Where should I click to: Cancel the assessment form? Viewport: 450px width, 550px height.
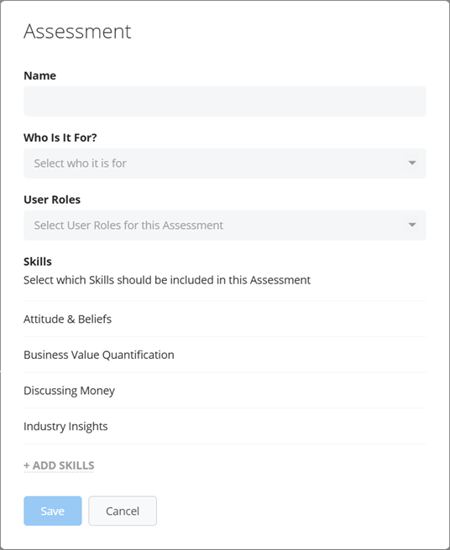[122, 511]
